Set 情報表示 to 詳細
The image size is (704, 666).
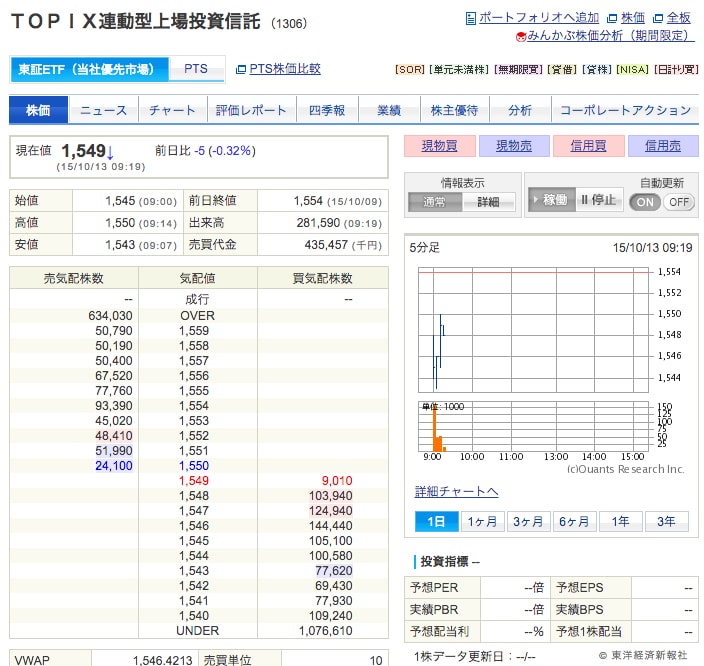click(x=488, y=202)
